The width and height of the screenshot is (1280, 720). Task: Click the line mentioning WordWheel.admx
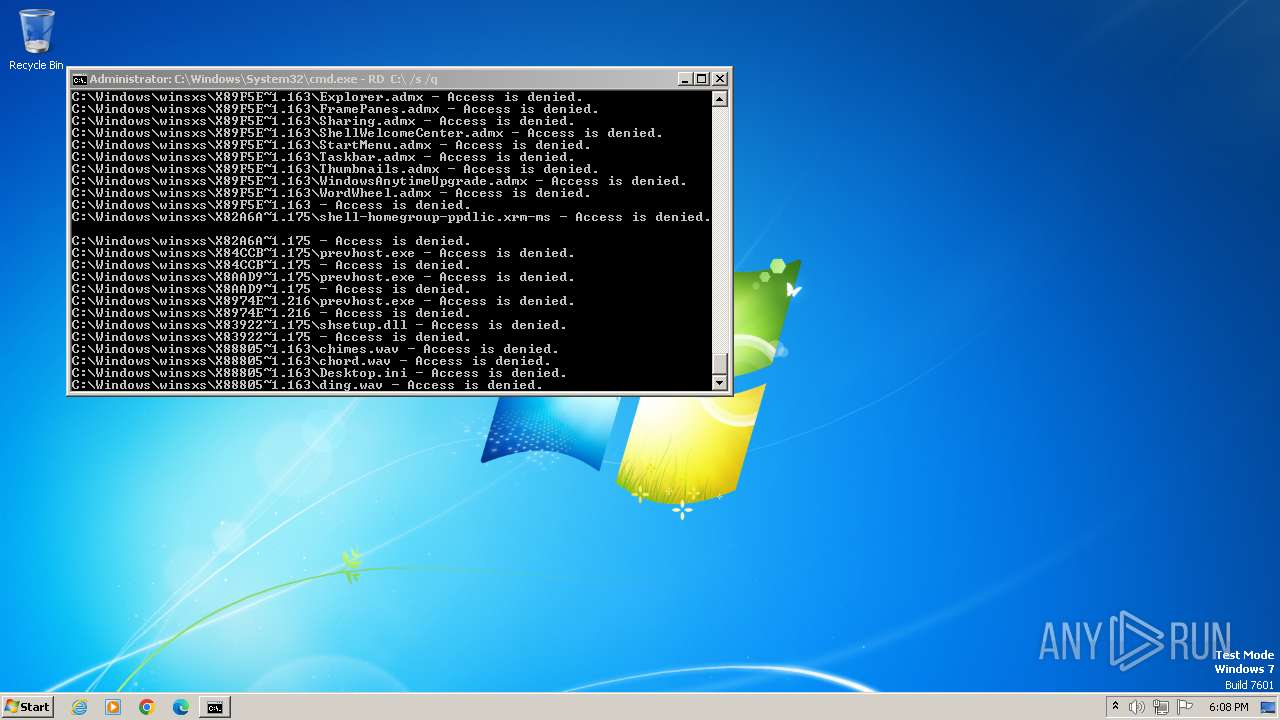331,193
